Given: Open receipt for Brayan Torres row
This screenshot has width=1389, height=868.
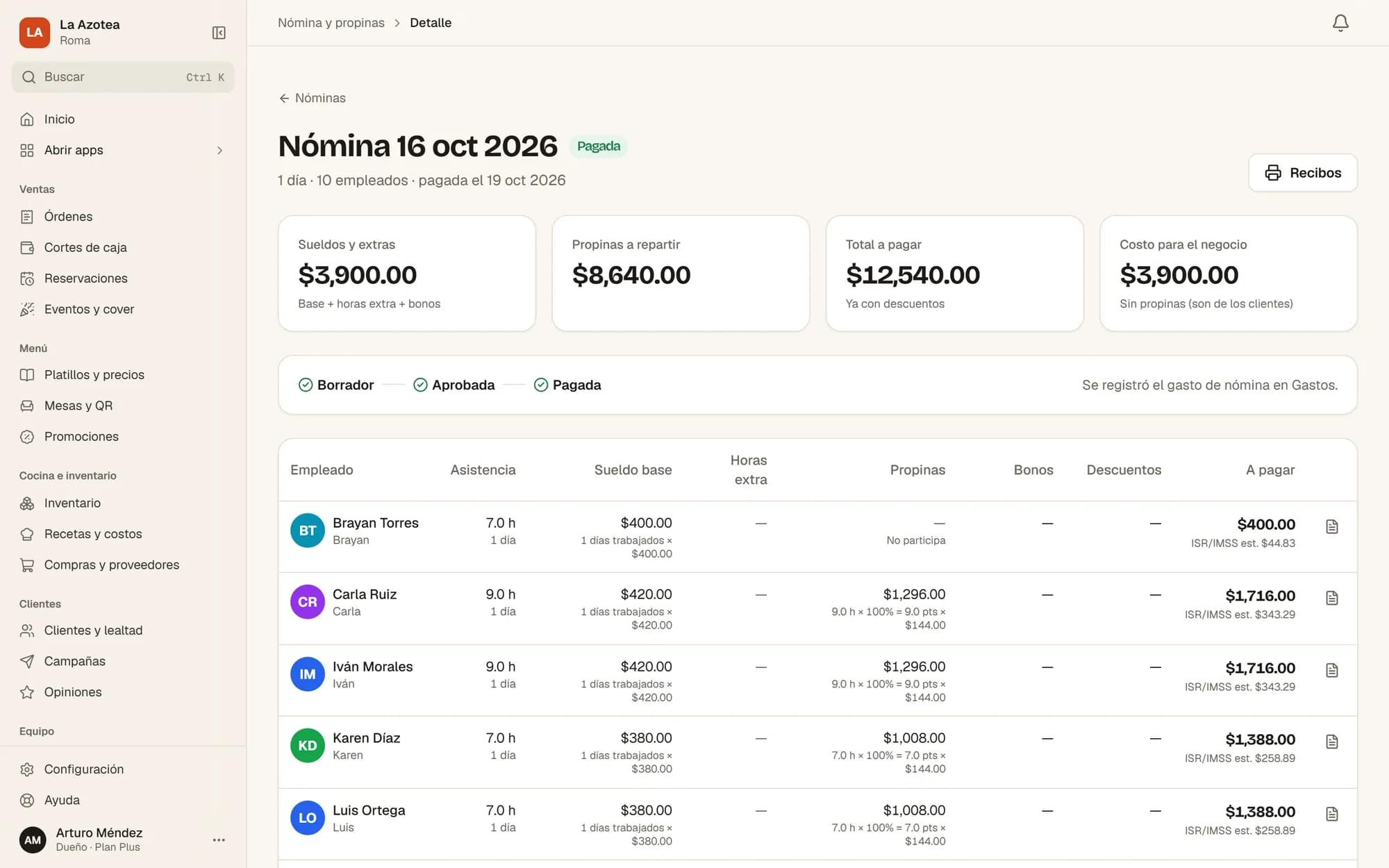Looking at the screenshot, I should point(1331,527).
